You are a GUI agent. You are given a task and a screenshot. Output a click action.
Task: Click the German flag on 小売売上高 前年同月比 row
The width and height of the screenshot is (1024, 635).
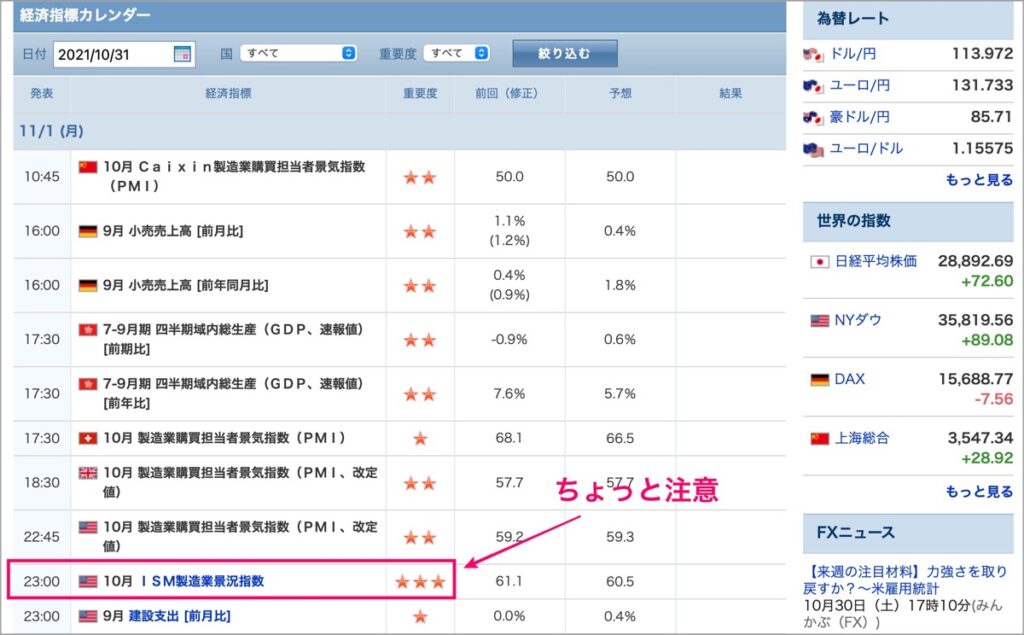click(x=88, y=285)
